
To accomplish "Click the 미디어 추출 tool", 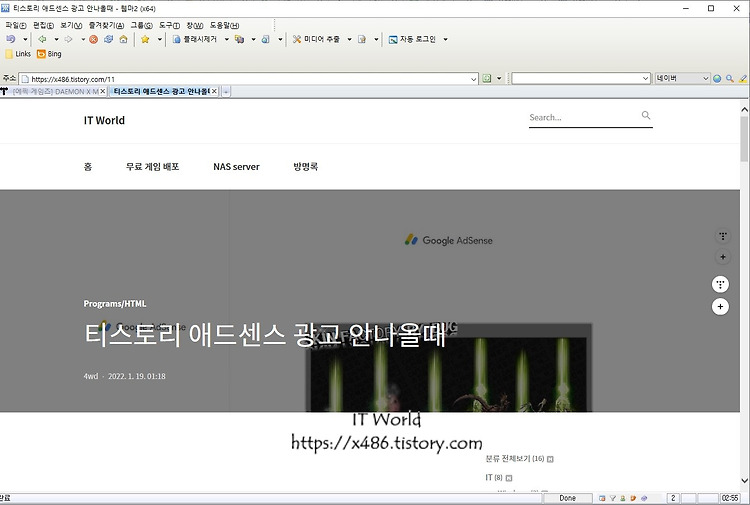I will [x=316, y=39].
